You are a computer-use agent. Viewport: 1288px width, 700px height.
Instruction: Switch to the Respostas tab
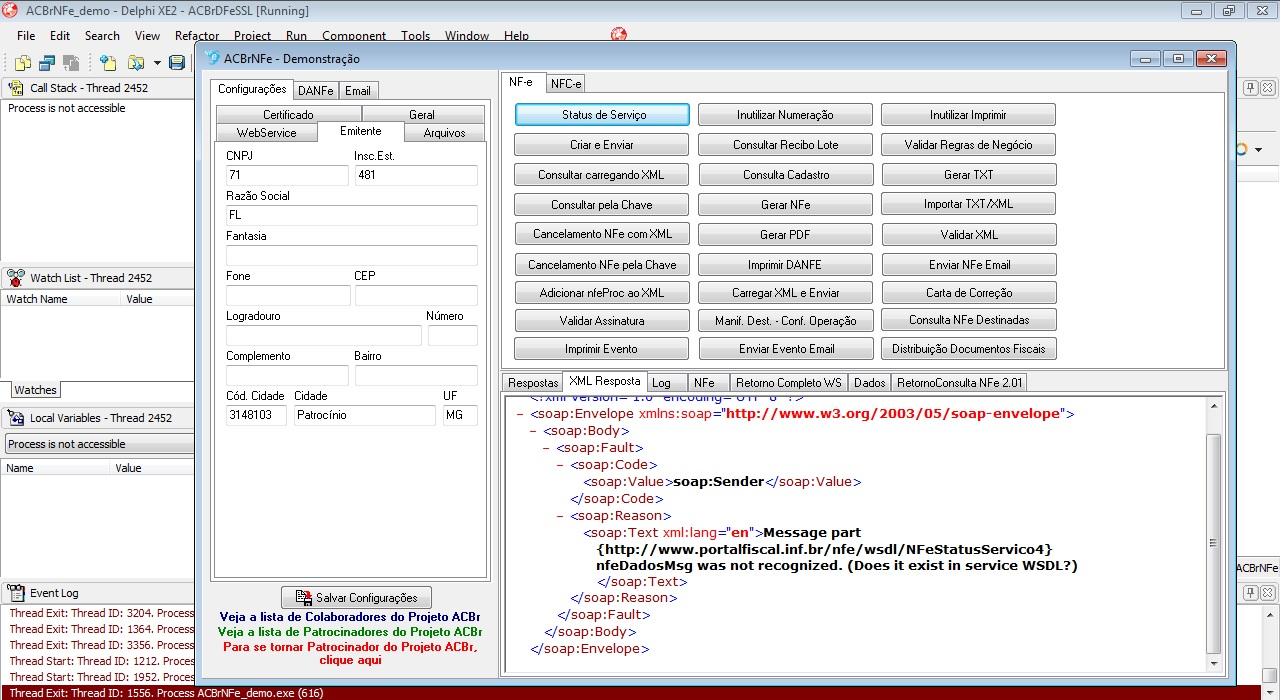[x=533, y=383]
